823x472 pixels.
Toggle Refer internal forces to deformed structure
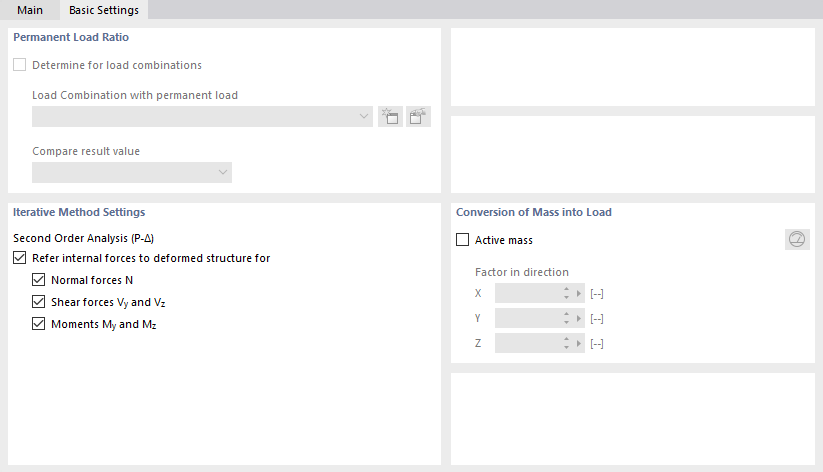click(x=20, y=258)
